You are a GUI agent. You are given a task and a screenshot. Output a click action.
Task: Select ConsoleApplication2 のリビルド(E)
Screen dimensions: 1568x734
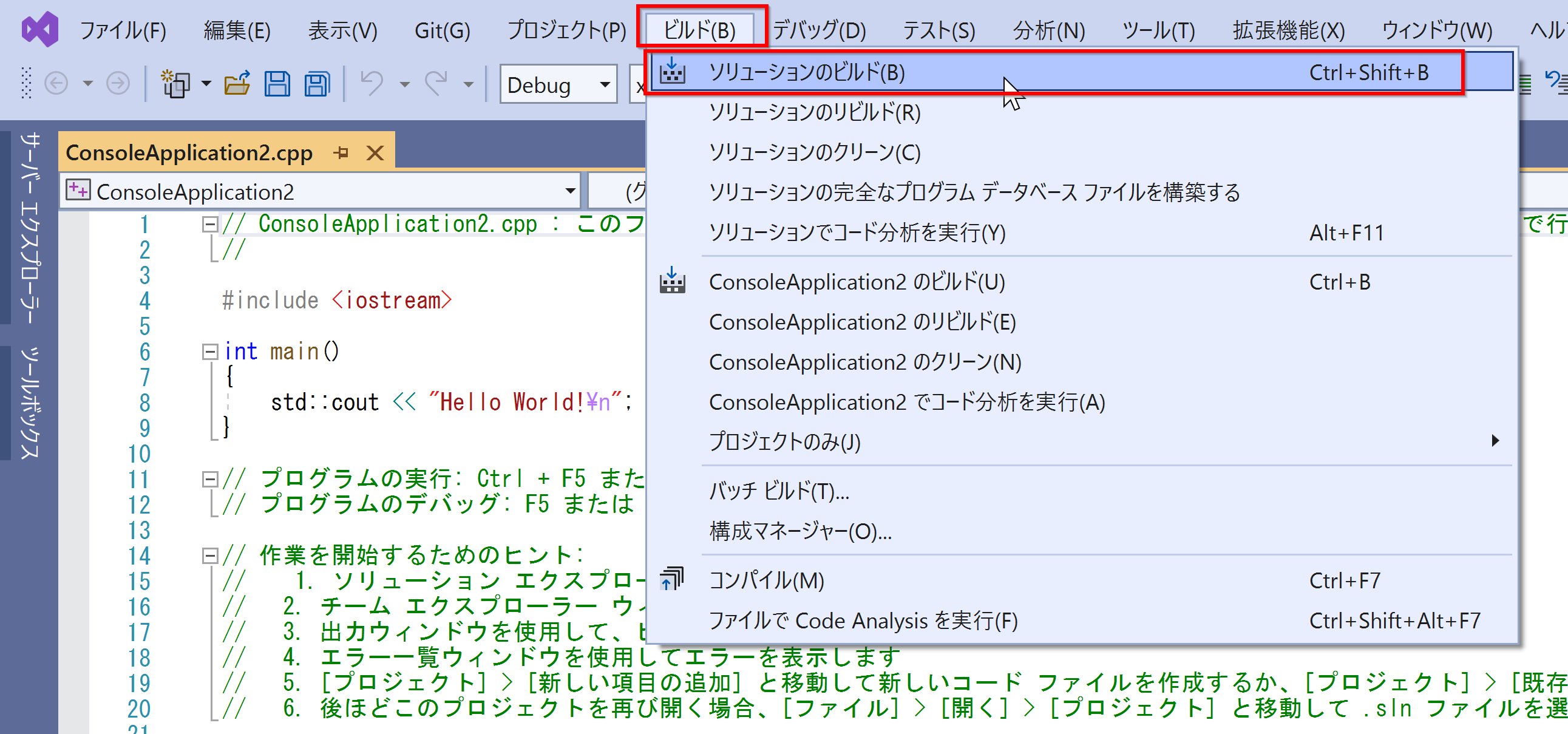click(x=1081, y=322)
